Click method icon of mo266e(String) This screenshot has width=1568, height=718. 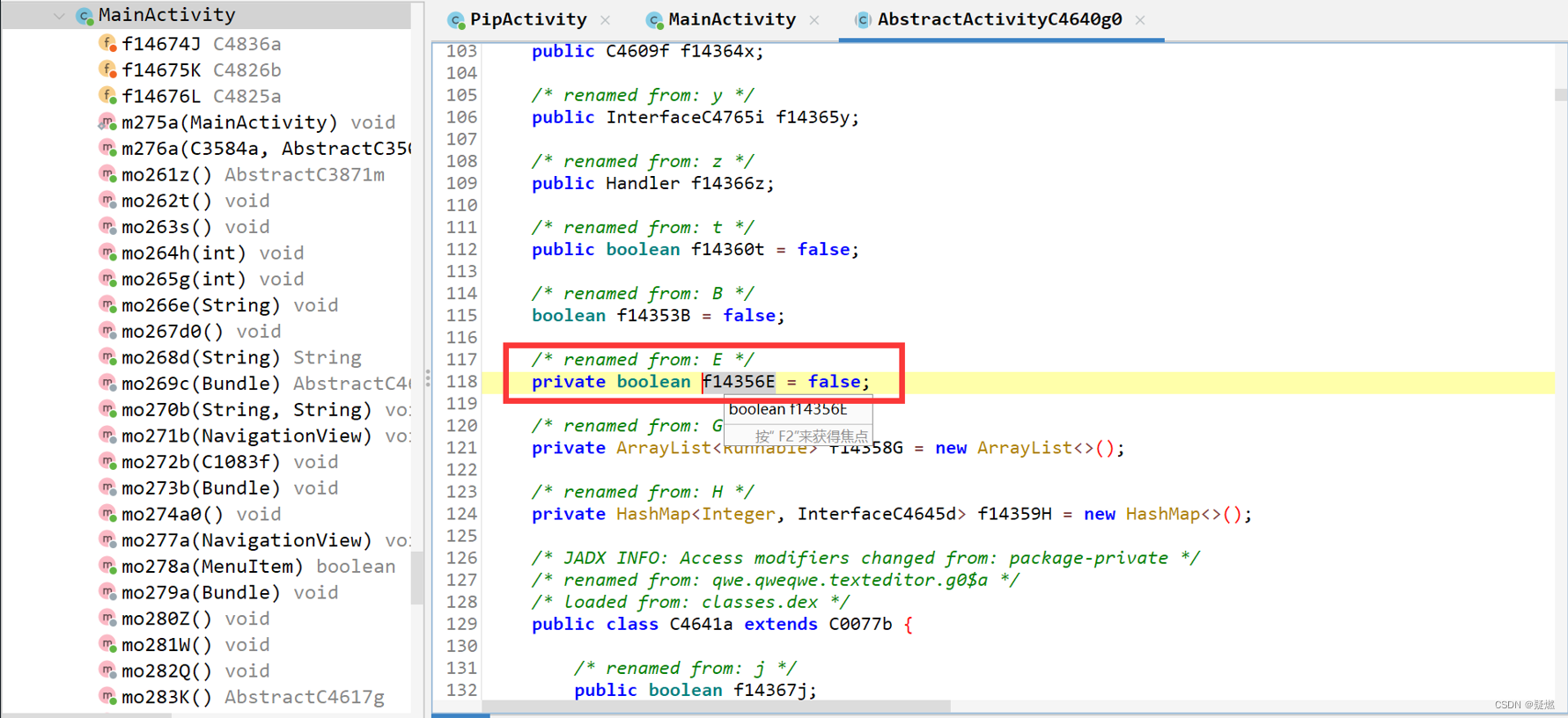tap(107, 304)
